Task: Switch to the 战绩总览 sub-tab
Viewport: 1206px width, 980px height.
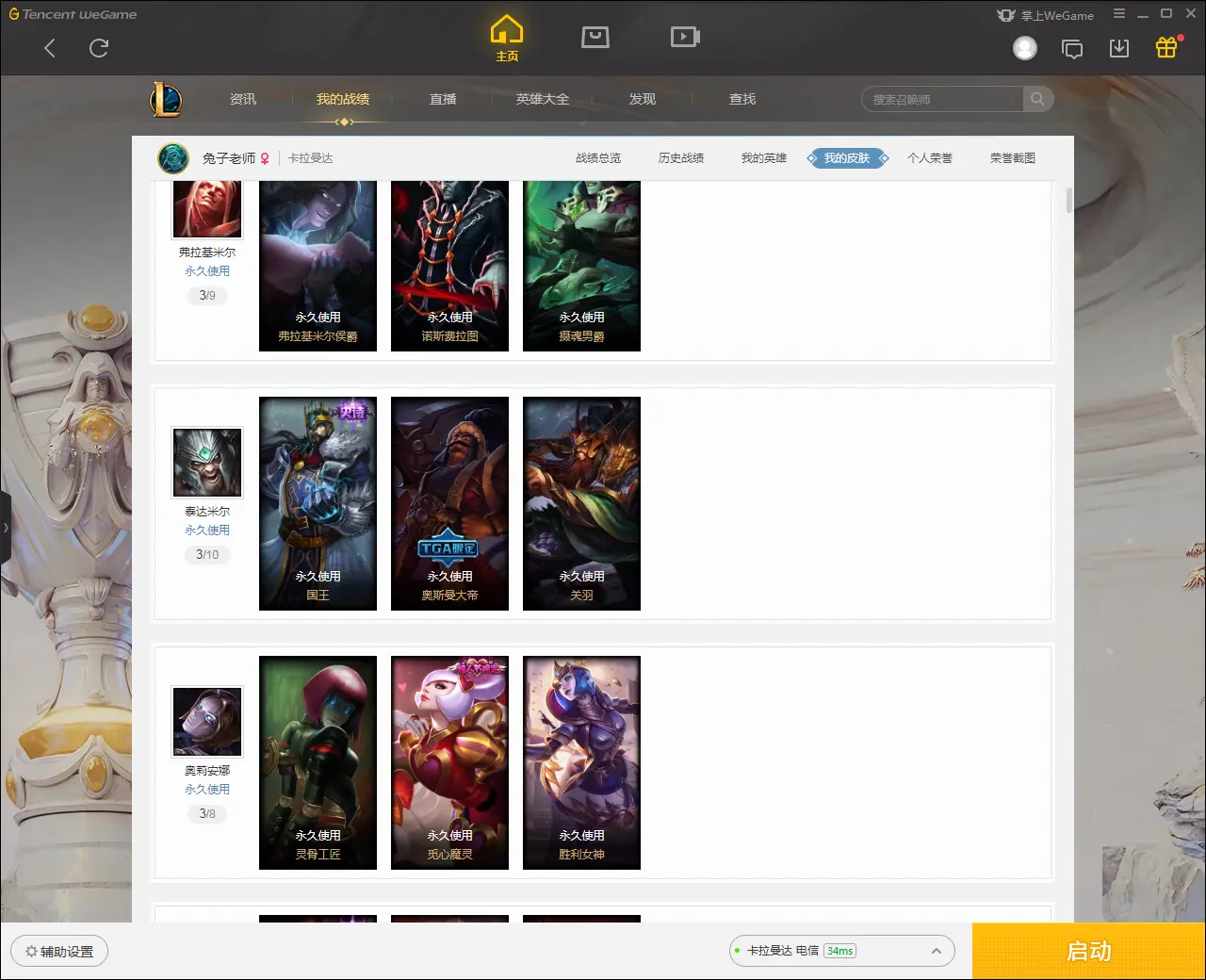Action: (x=598, y=158)
